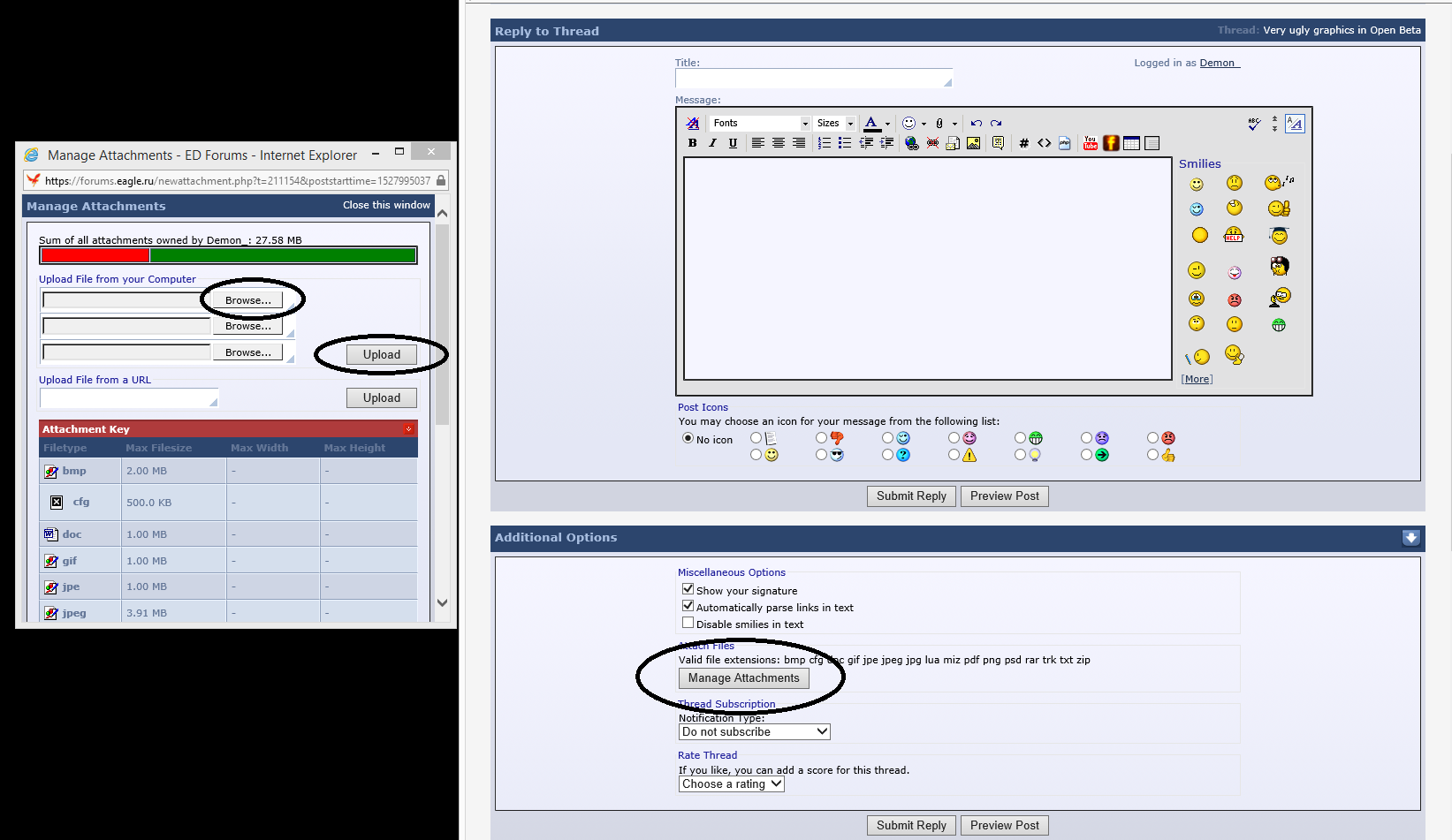The image size is (1452, 840).
Task: Open the Fonts dropdown
Action: click(760, 124)
